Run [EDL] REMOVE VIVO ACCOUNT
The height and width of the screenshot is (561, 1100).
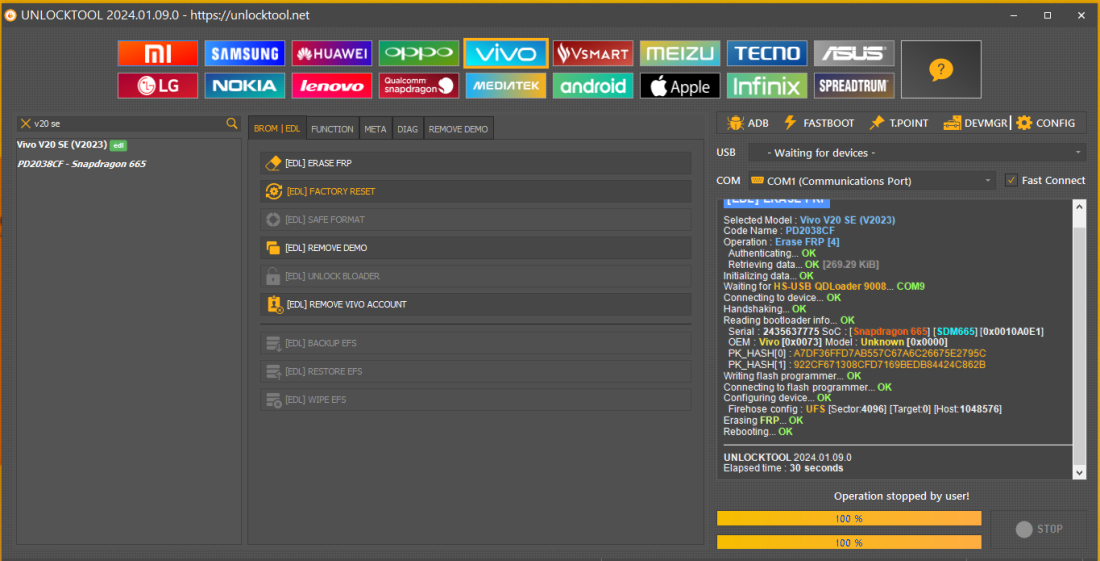tap(476, 304)
